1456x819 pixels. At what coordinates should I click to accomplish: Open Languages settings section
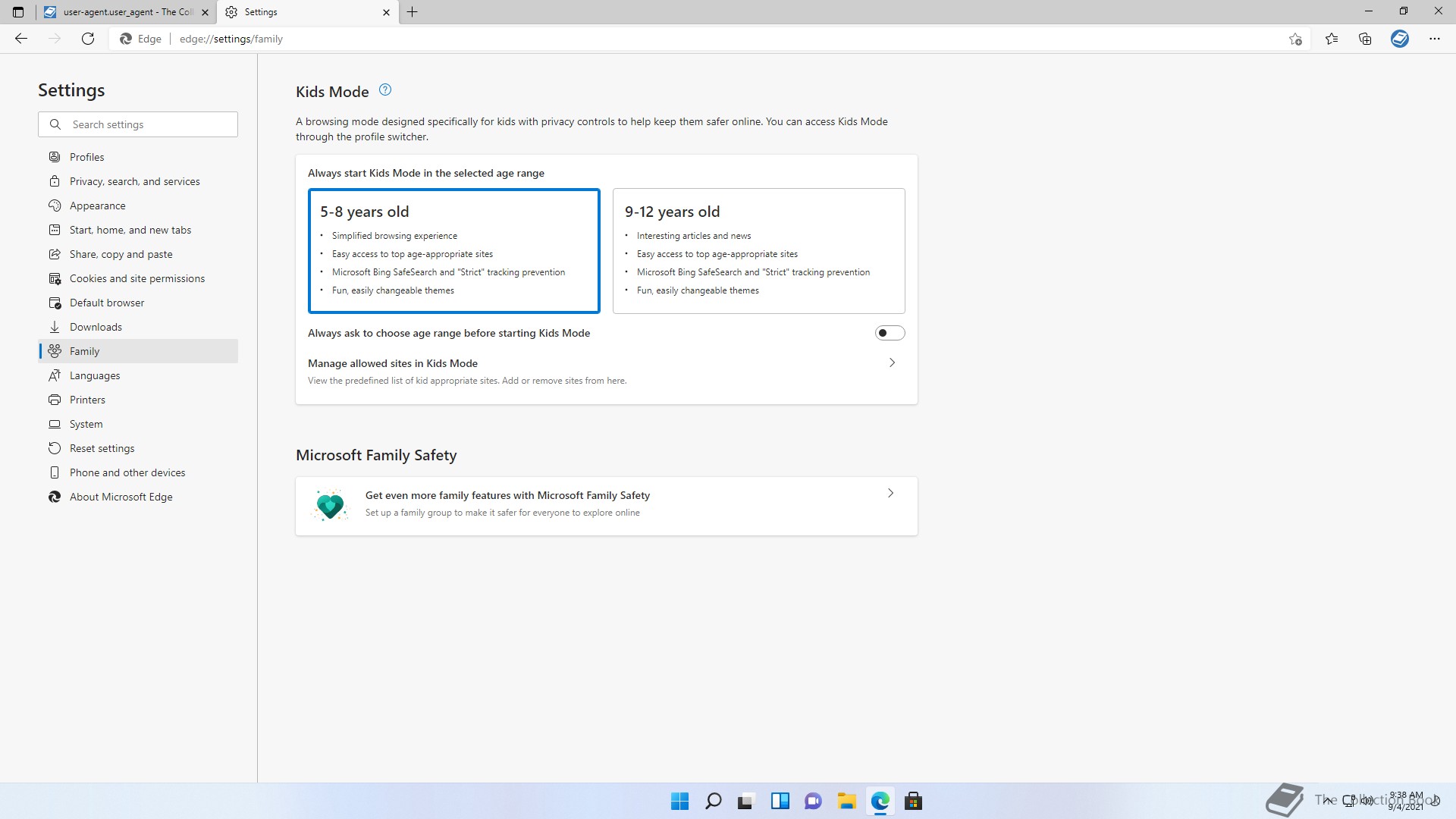[138, 375]
